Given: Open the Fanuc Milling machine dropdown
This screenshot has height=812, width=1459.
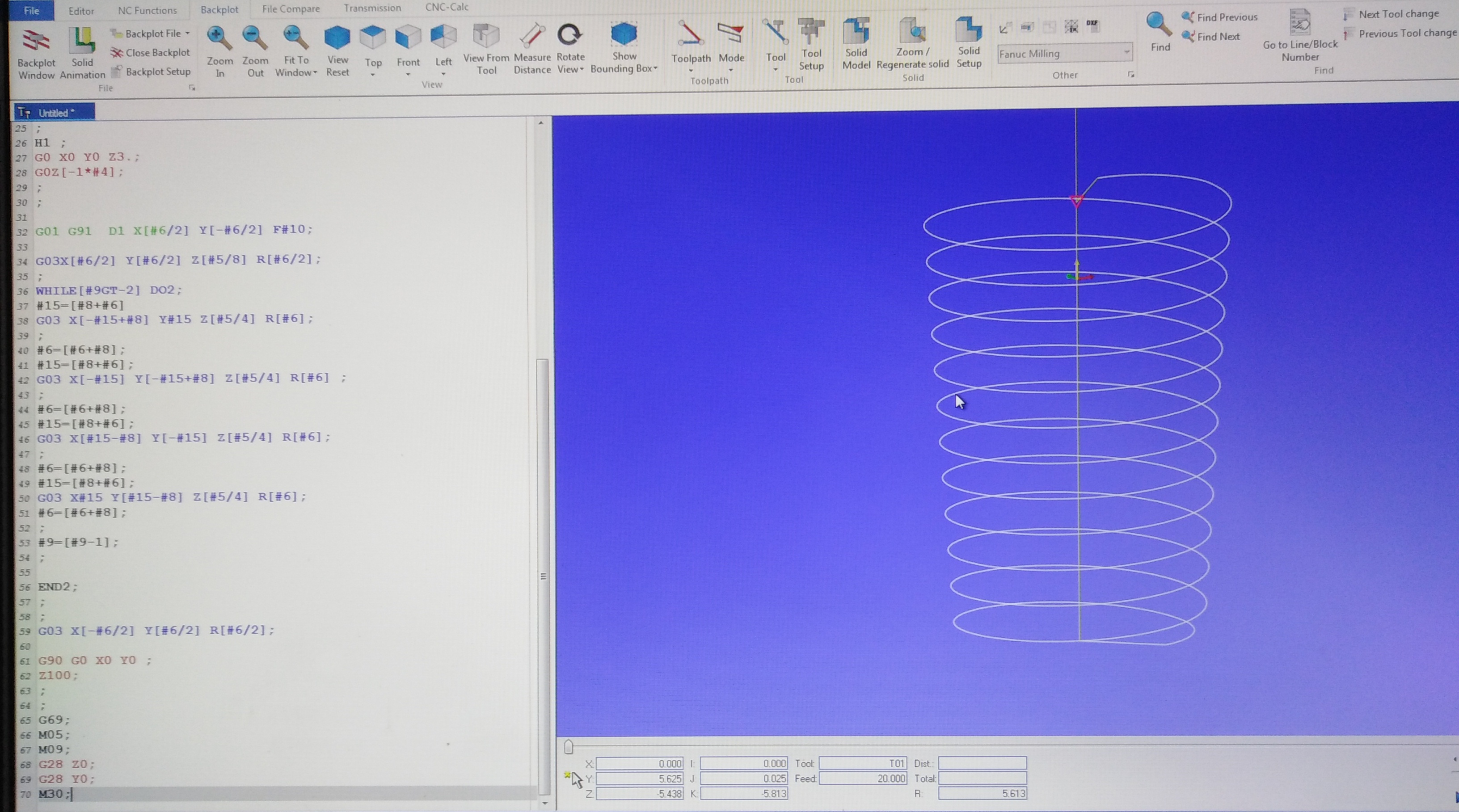Looking at the screenshot, I should click(x=1126, y=53).
